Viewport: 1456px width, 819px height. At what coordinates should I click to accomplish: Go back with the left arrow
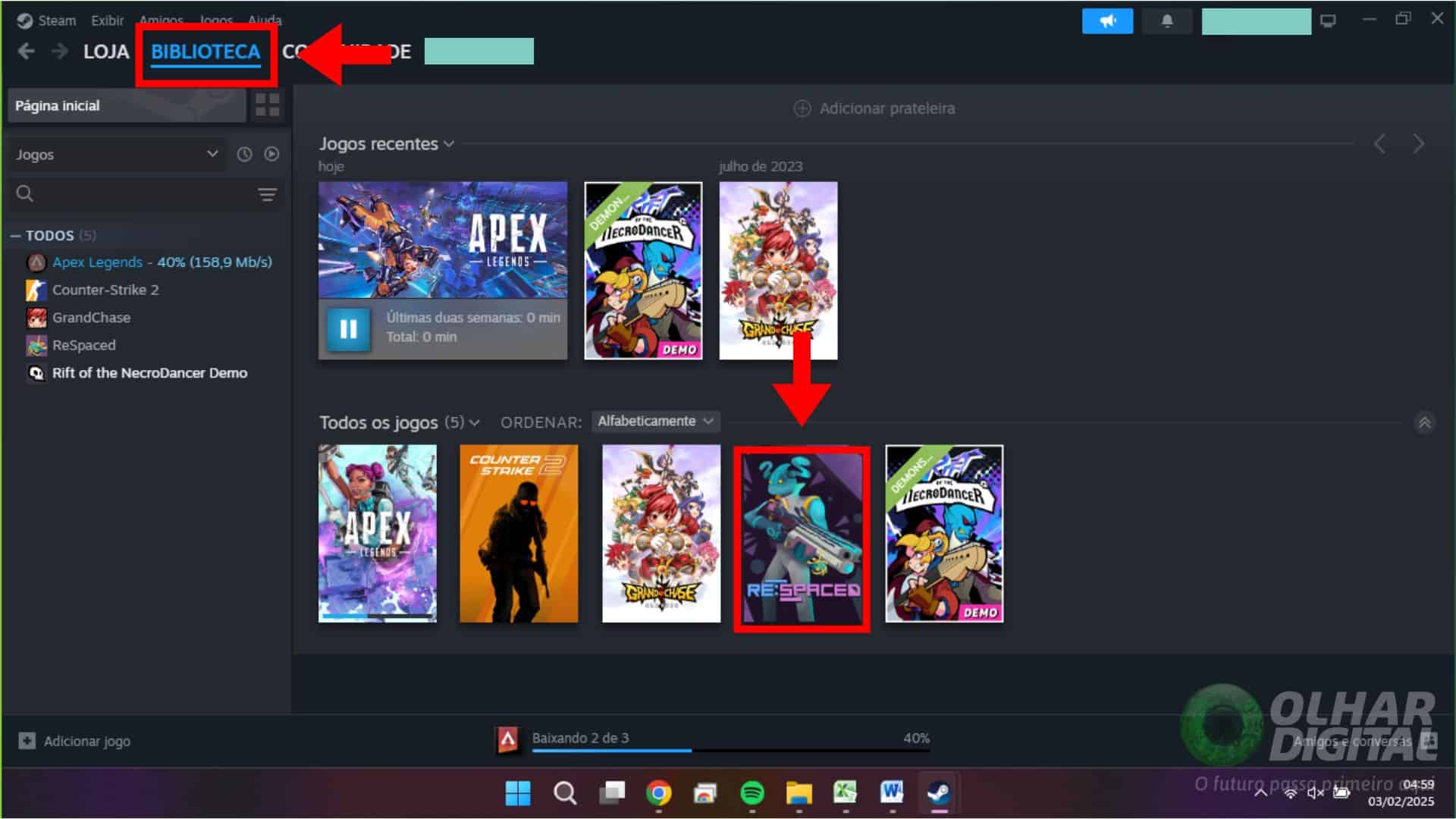[27, 52]
